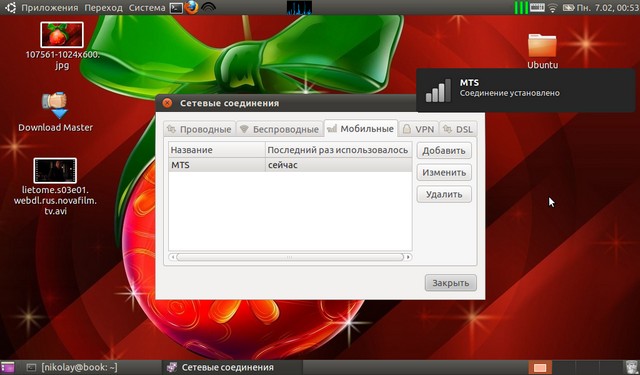Click the date and time clock
The width and height of the screenshot is (640, 375).
(608, 8)
